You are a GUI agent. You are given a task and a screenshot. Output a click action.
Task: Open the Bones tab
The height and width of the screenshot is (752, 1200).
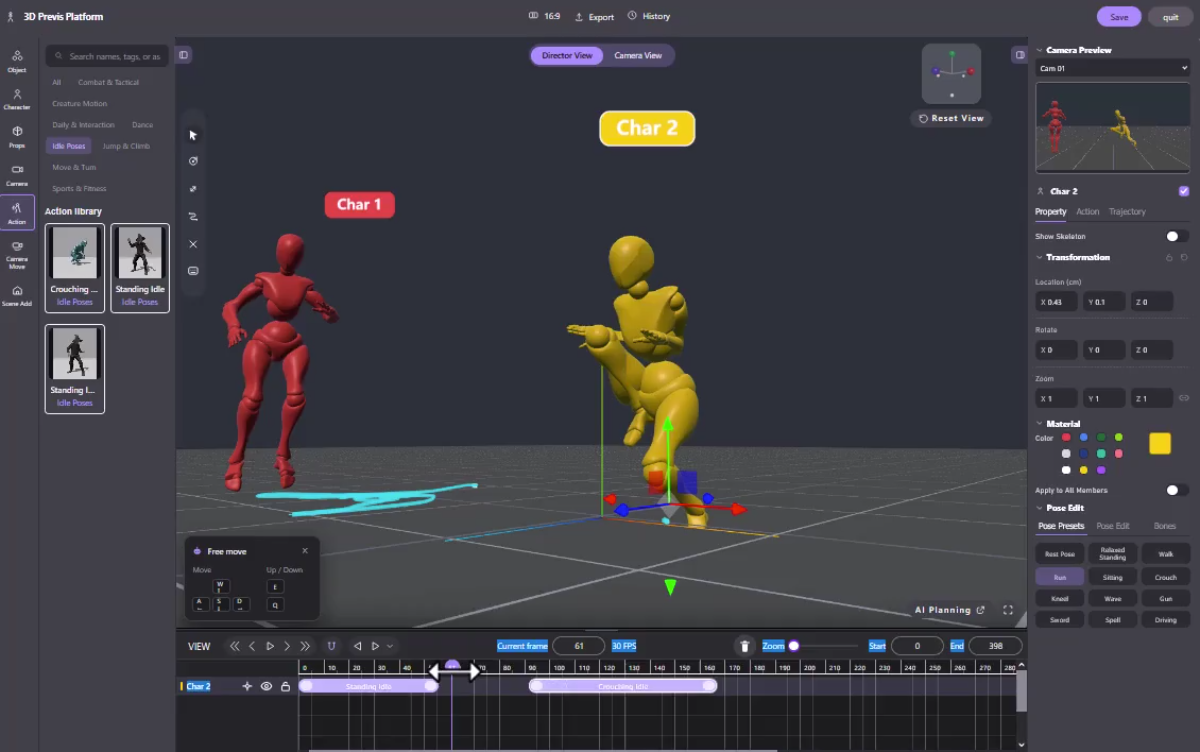coord(1164,526)
